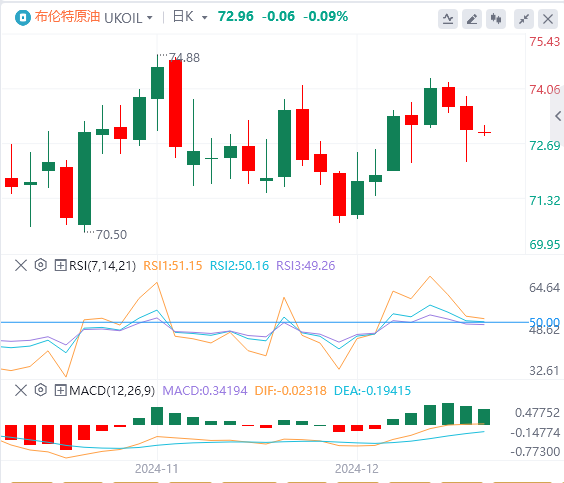Toggle the right side panel arrow

click(558, 116)
